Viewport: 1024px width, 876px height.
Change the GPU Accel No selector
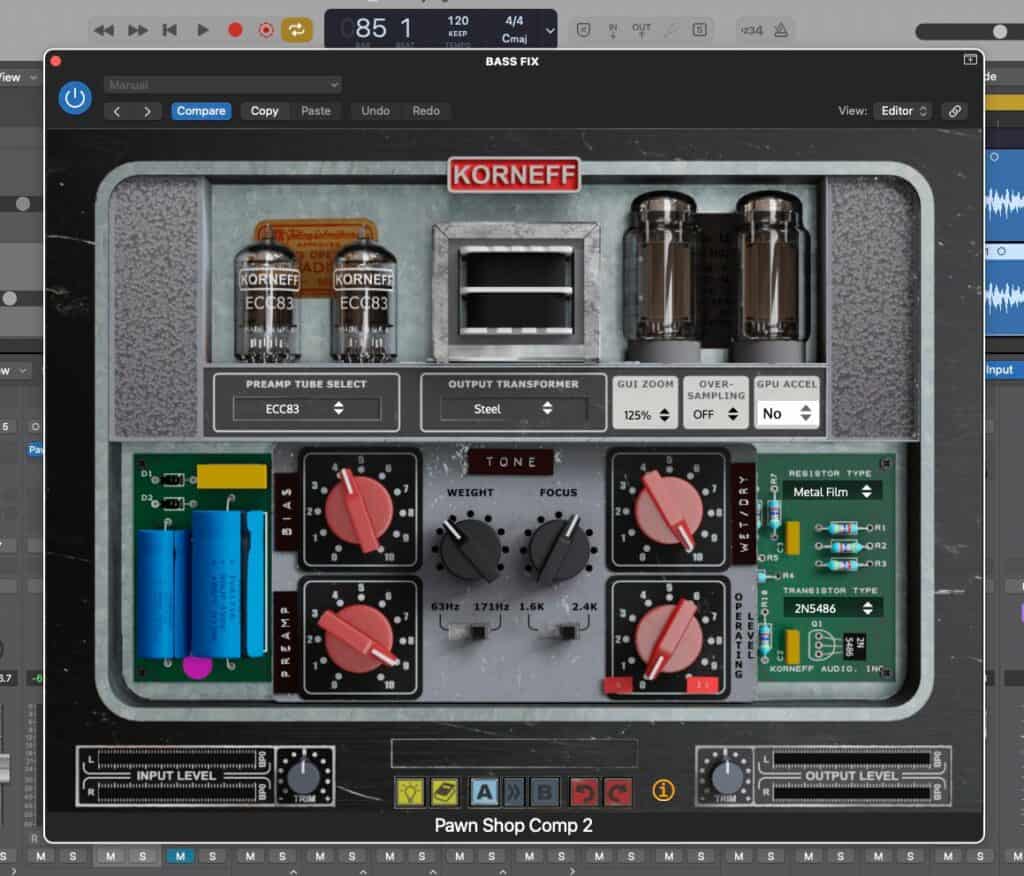click(786, 414)
